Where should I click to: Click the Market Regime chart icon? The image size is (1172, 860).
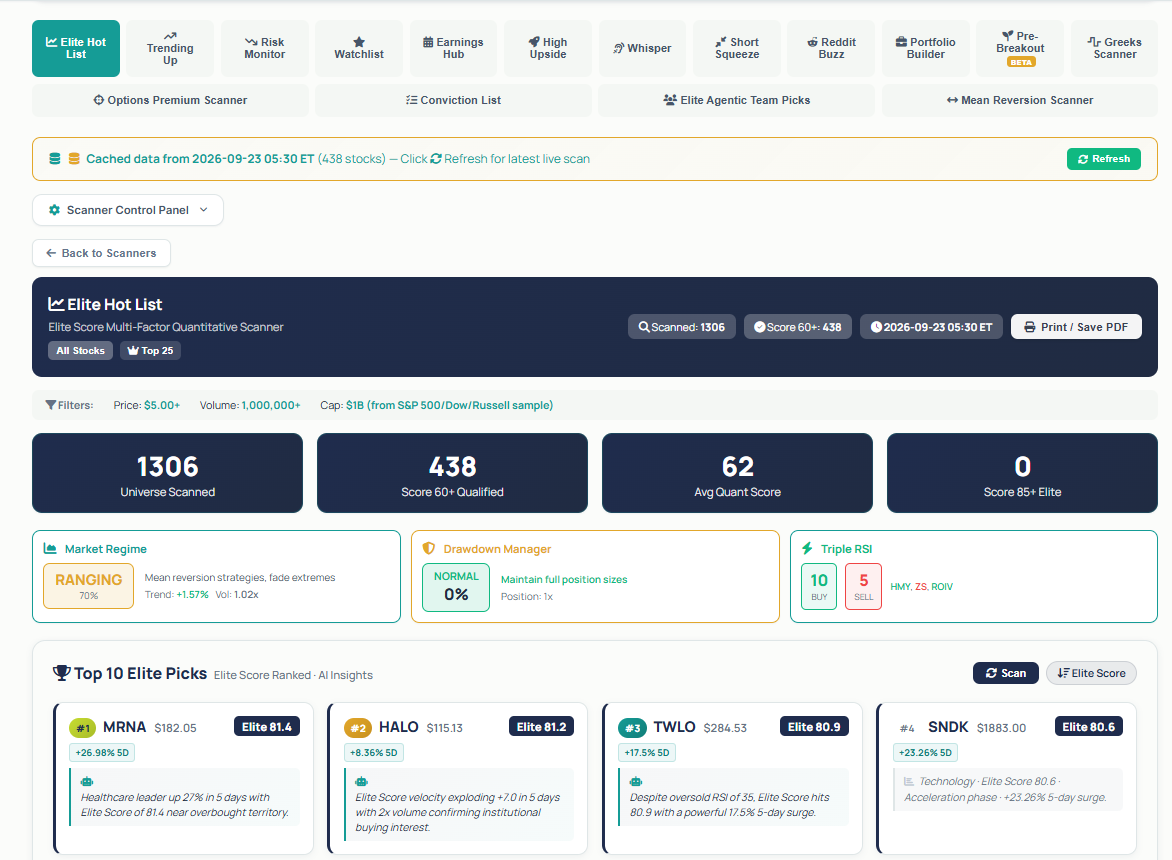[x=51, y=548]
